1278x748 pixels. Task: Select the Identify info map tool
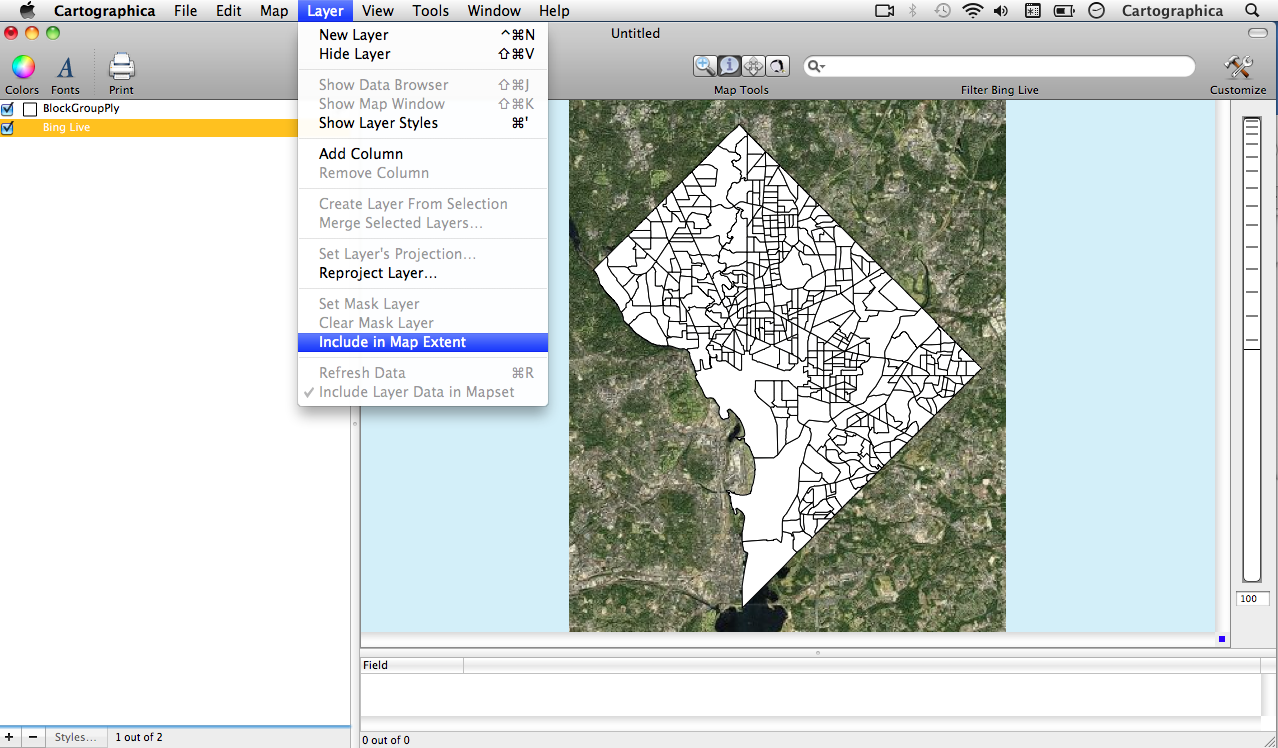(730, 66)
